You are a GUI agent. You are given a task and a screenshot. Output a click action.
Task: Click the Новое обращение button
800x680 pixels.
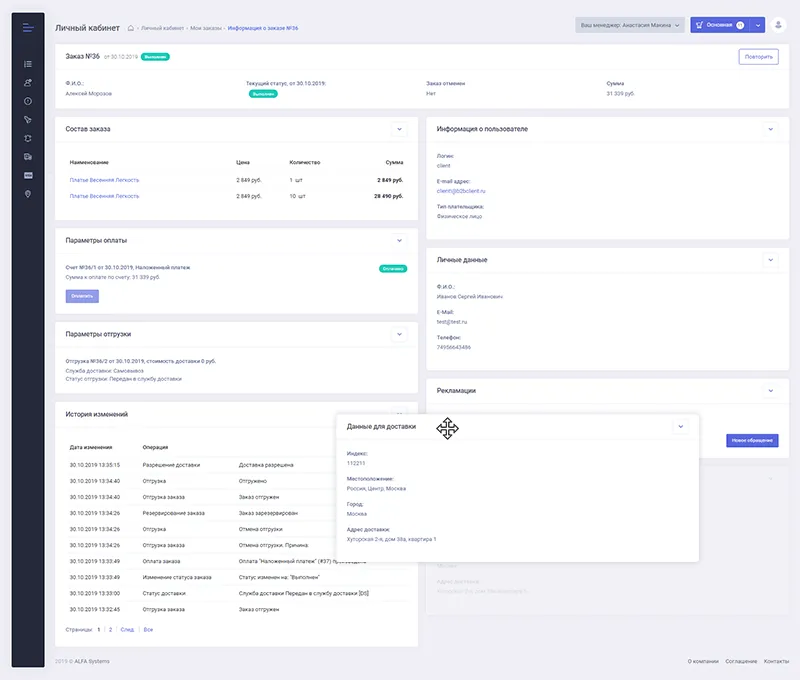[752, 440]
